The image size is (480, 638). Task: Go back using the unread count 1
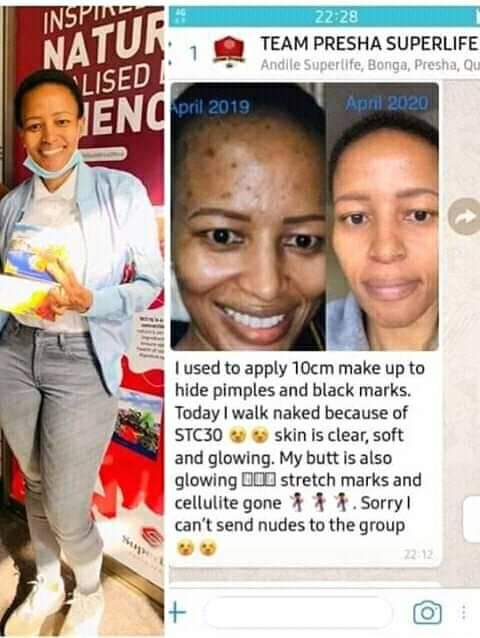(x=193, y=53)
